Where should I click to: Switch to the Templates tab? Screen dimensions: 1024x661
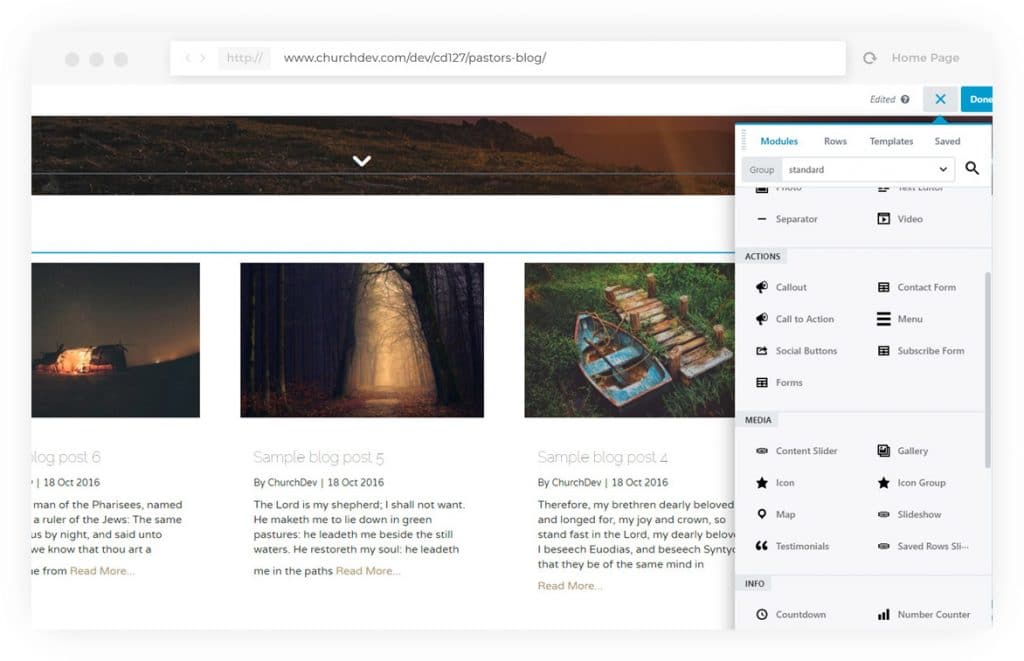[x=891, y=141]
